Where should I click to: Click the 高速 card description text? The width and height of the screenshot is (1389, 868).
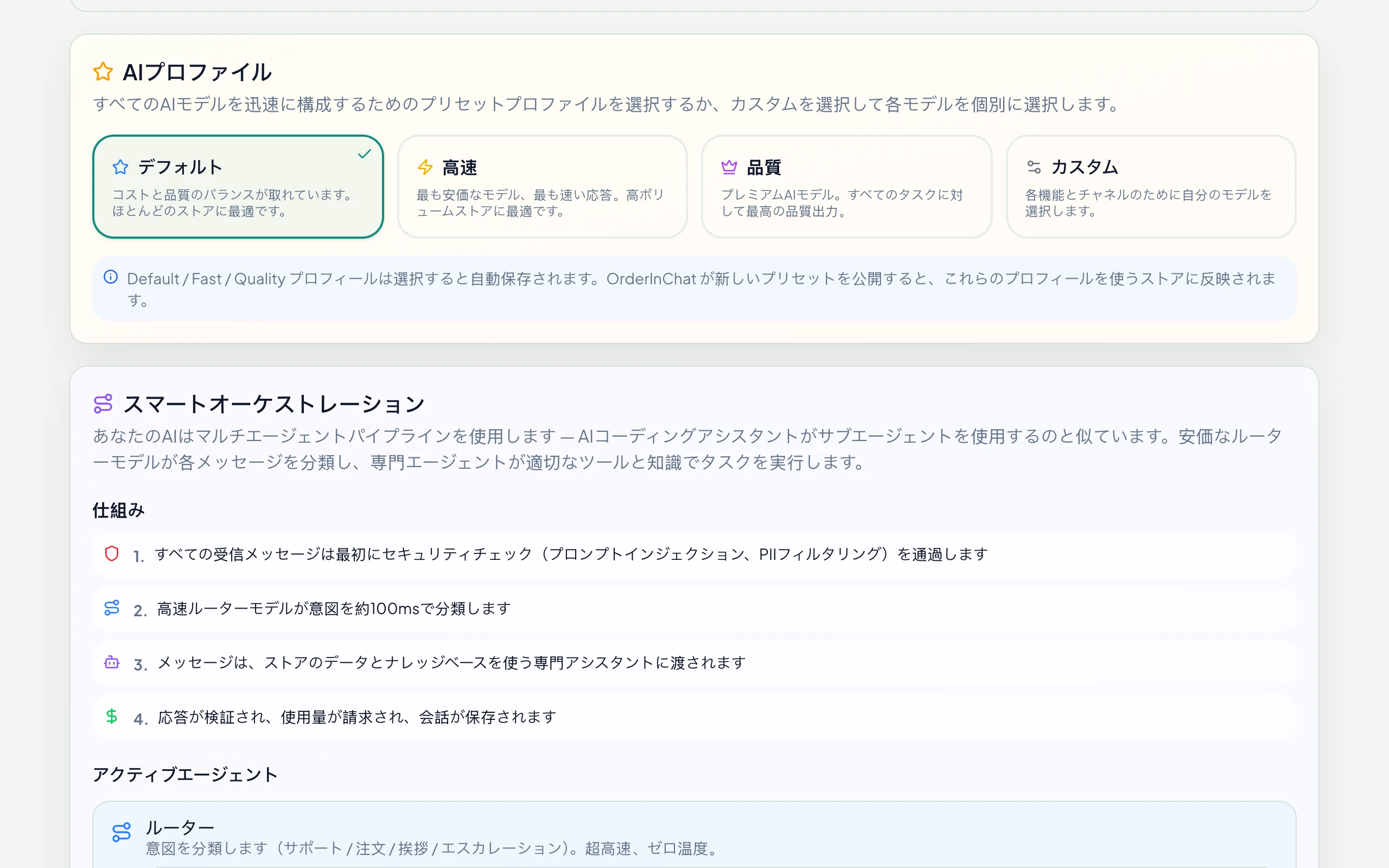pyautogui.click(x=540, y=203)
